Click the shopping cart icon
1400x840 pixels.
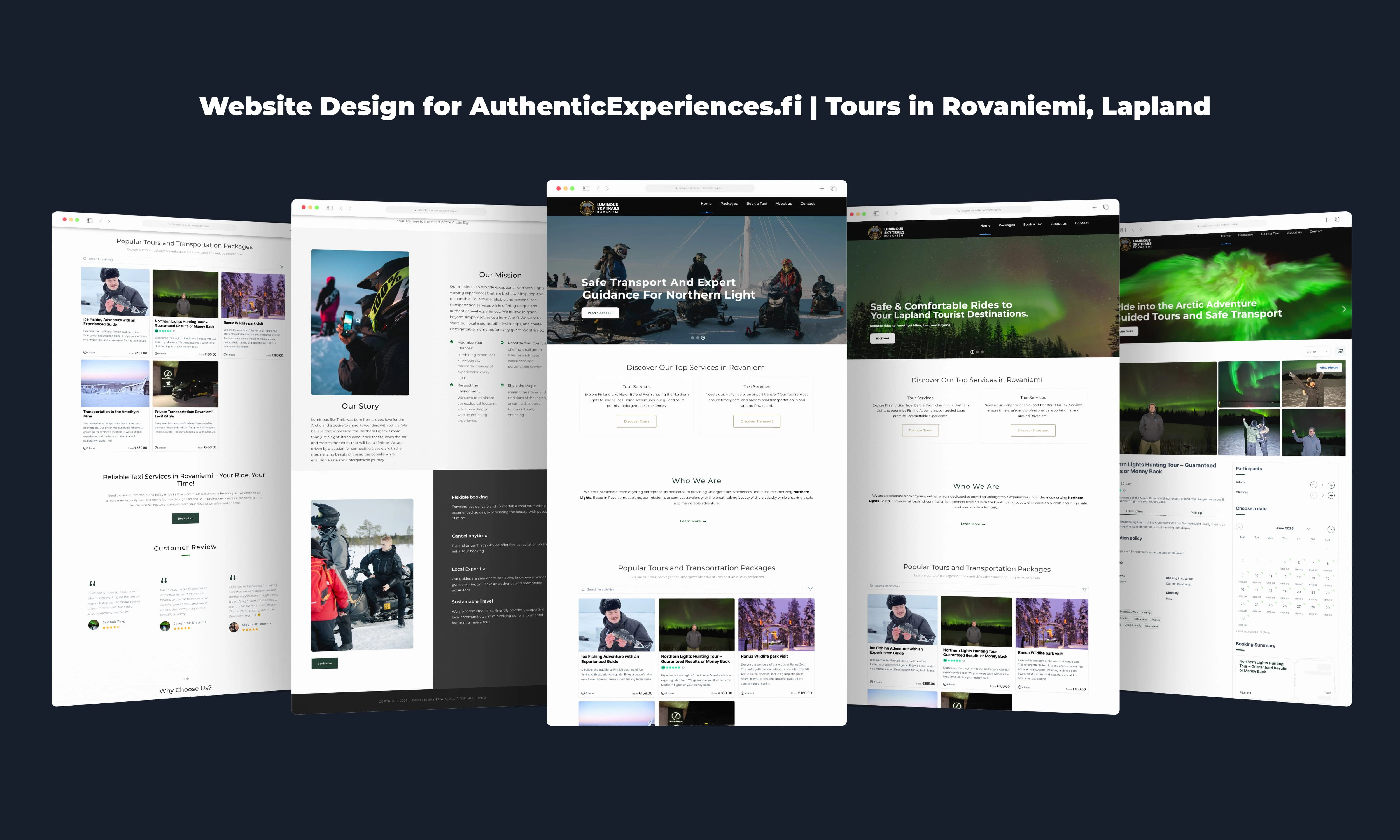[1340, 351]
